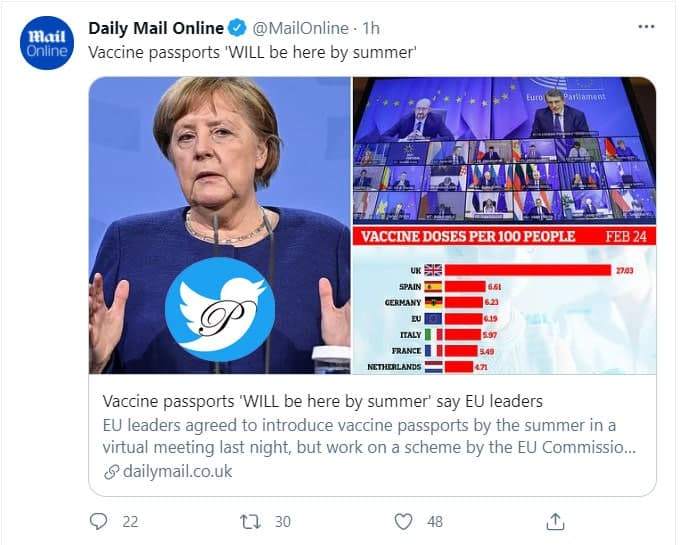Open the card headline about vaccine passports
This screenshot has width=684, height=545.
tap(322, 401)
